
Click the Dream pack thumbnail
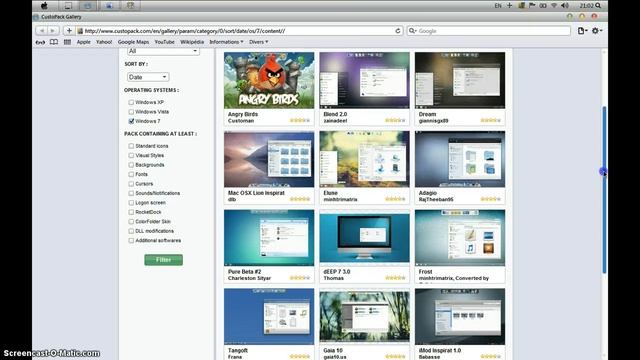pos(460,80)
